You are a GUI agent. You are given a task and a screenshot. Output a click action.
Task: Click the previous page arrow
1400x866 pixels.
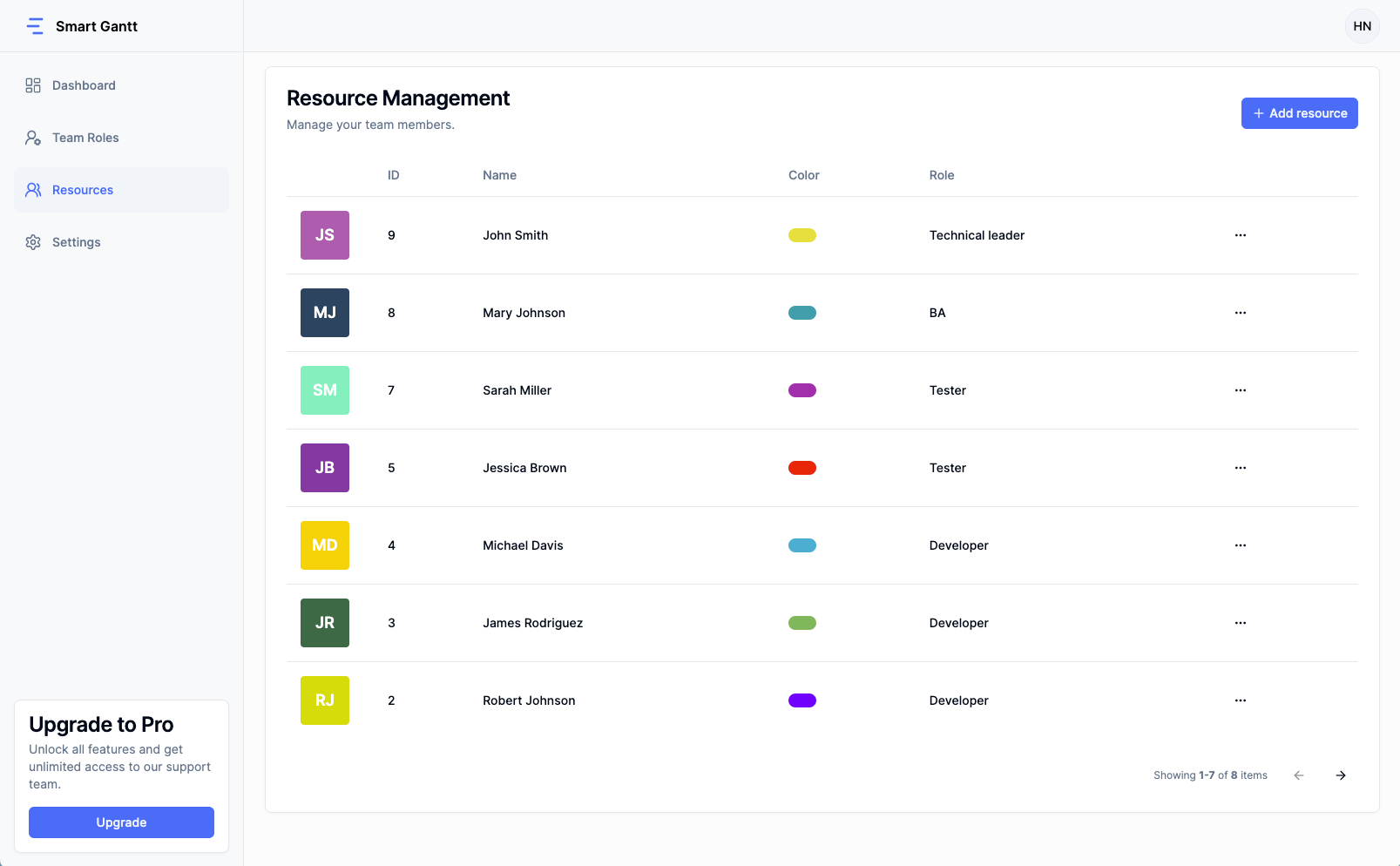click(x=1299, y=775)
